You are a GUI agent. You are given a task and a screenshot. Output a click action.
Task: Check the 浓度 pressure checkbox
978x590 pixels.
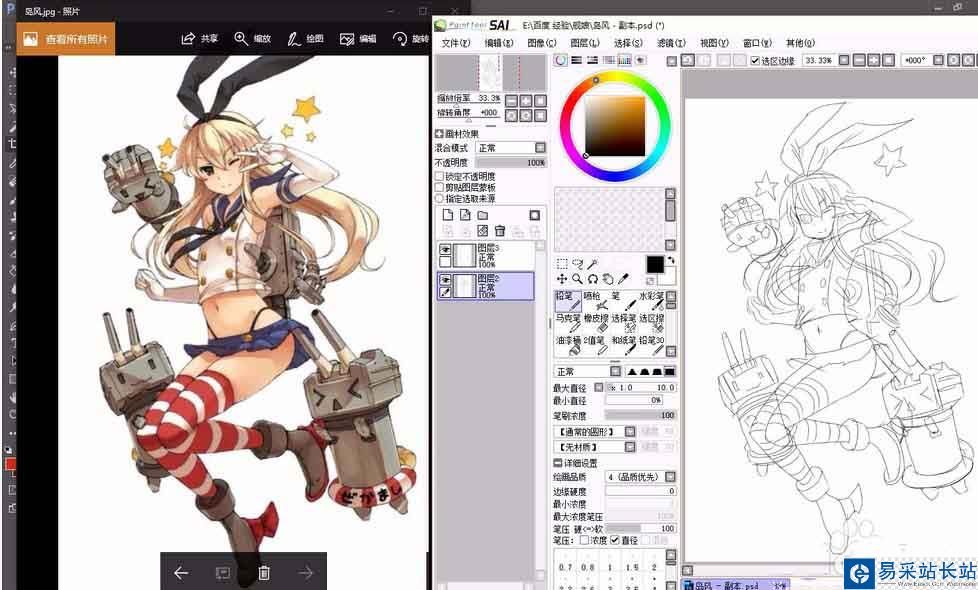(584, 539)
